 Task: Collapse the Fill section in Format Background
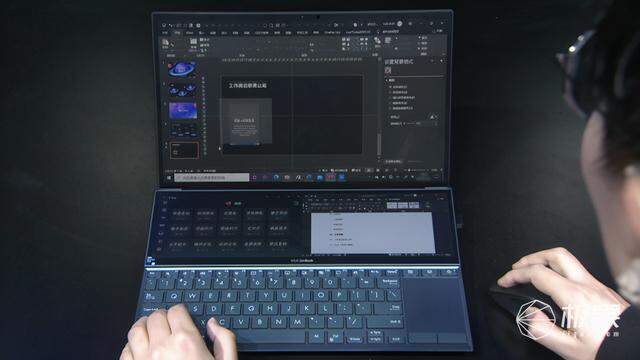(x=387, y=80)
